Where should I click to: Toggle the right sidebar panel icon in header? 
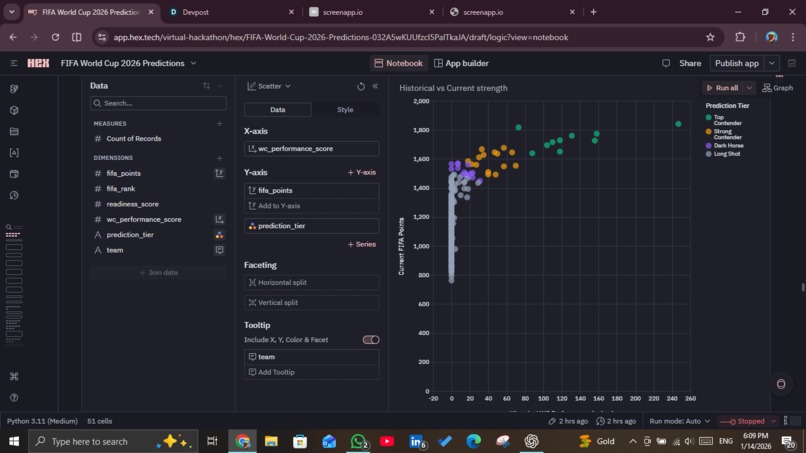coord(792,63)
